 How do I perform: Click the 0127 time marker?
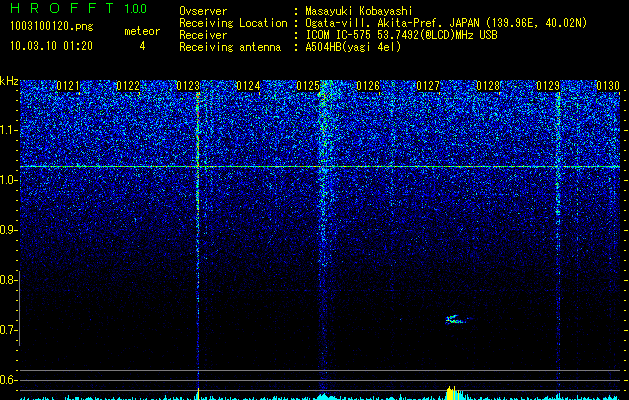(428, 86)
